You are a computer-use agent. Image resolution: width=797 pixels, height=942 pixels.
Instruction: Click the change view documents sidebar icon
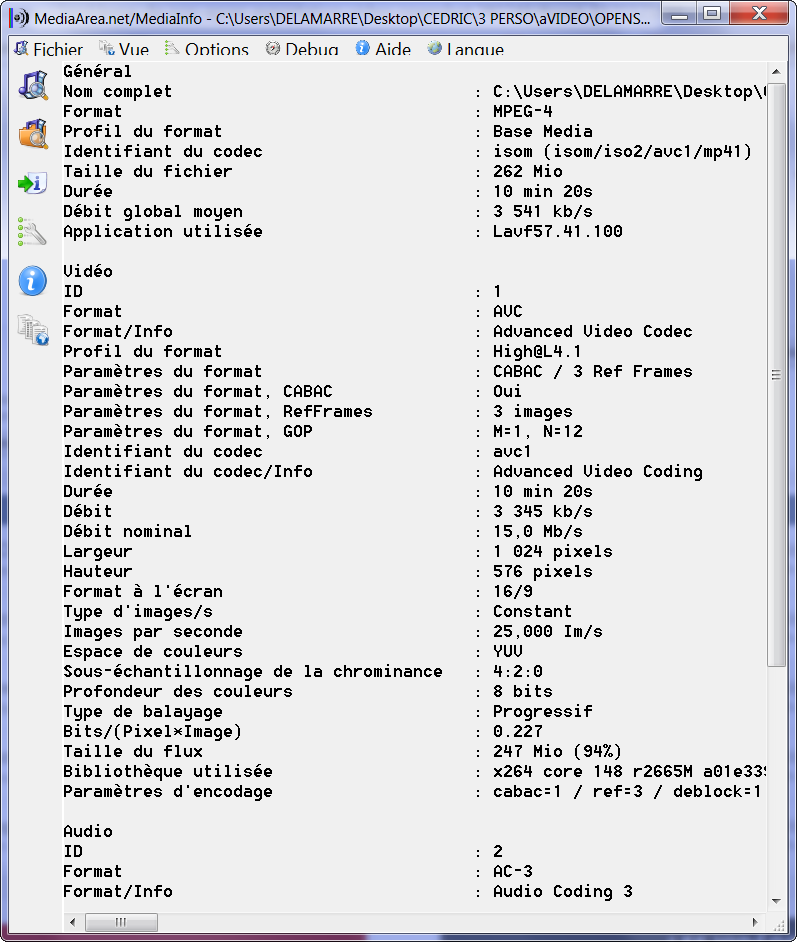[33, 330]
